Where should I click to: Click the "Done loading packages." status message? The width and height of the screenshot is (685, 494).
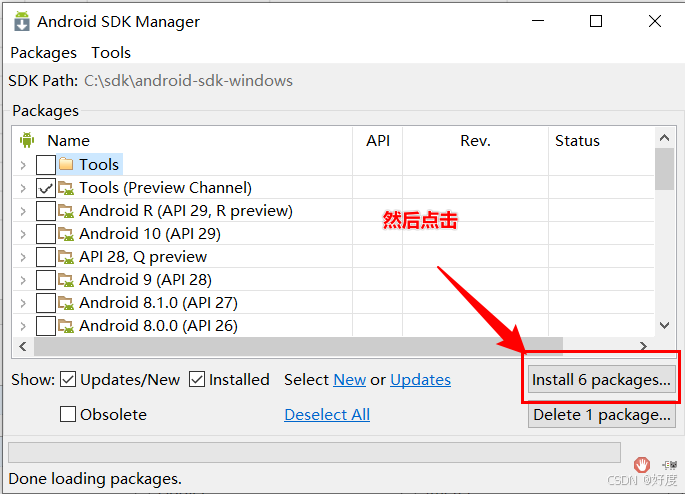[95, 479]
